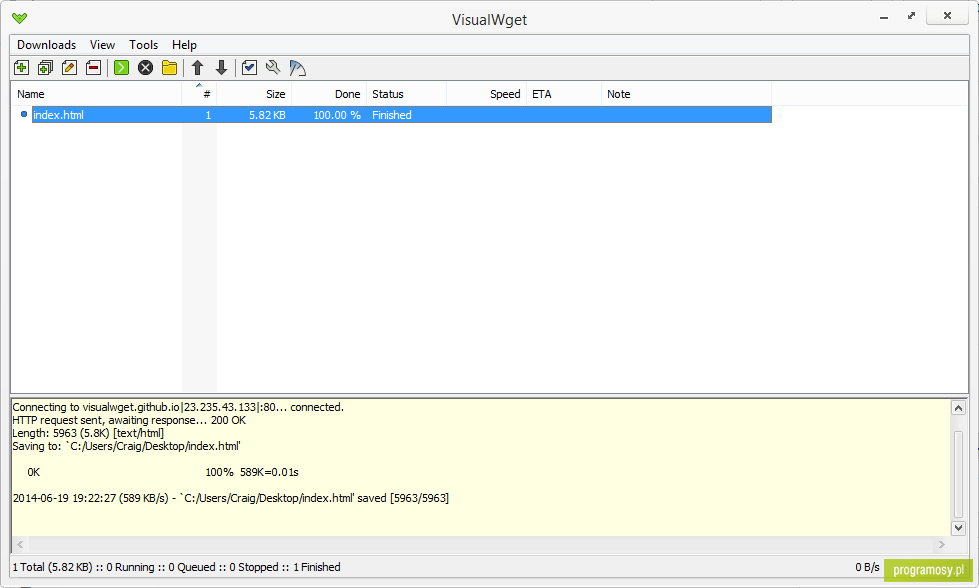
Task: Open the Downloads menu
Action: 46,45
